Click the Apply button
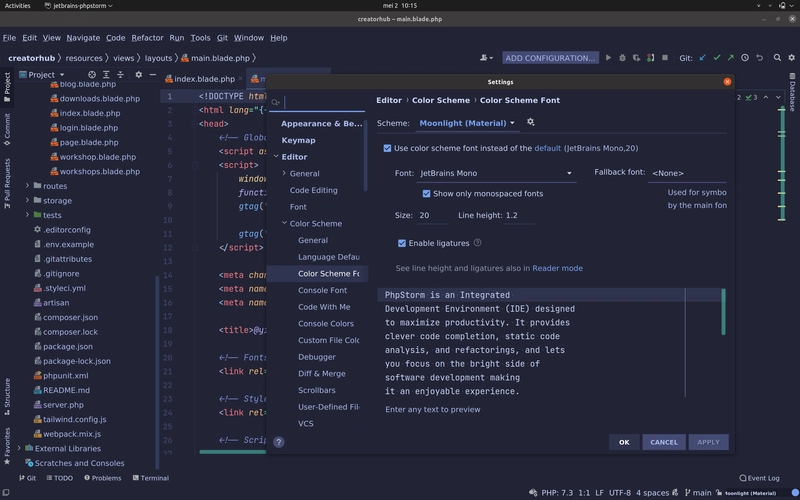800x500 pixels. [x=708, y=442]
